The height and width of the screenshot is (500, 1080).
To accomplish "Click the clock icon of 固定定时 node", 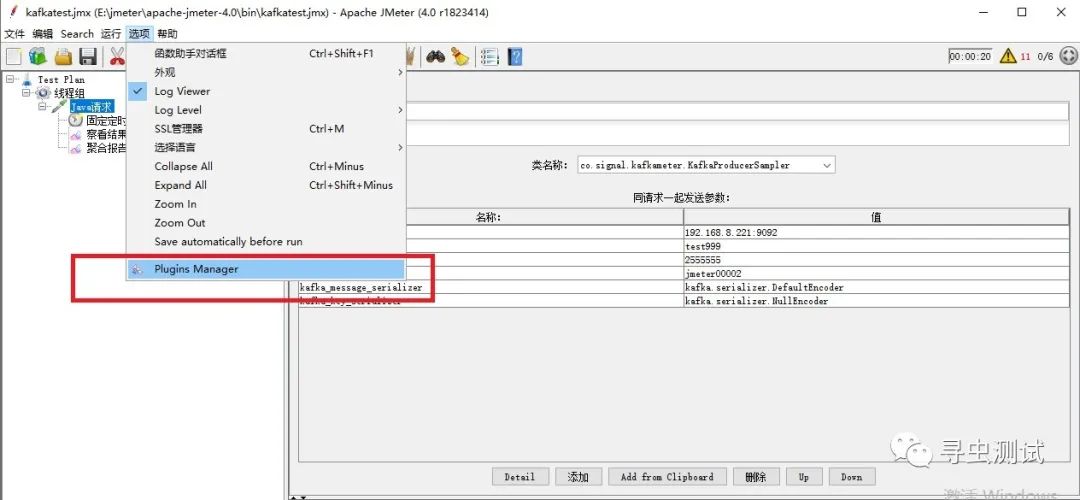I will [75, 121].
